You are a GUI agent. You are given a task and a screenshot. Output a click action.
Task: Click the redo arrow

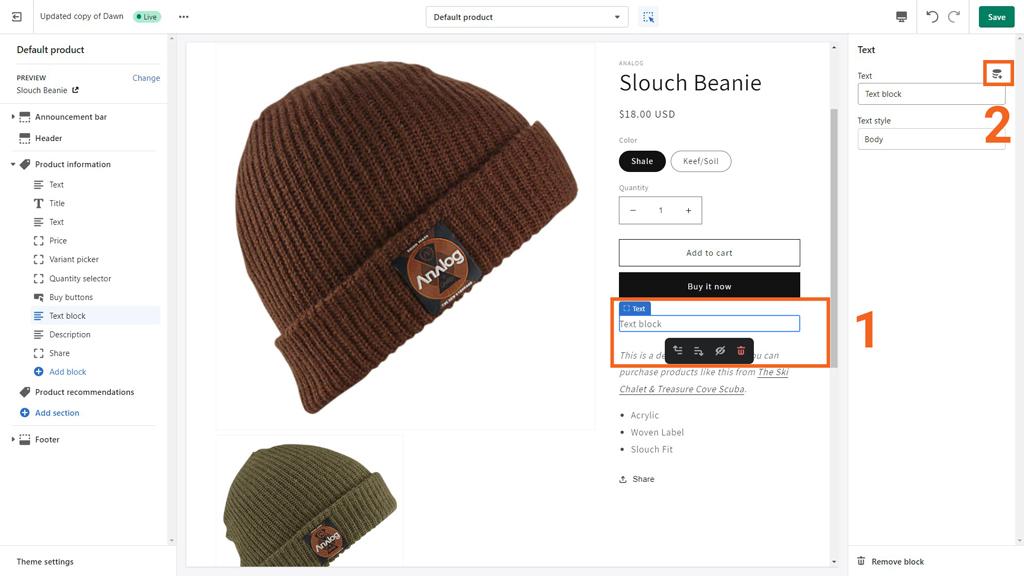(954, 17)
